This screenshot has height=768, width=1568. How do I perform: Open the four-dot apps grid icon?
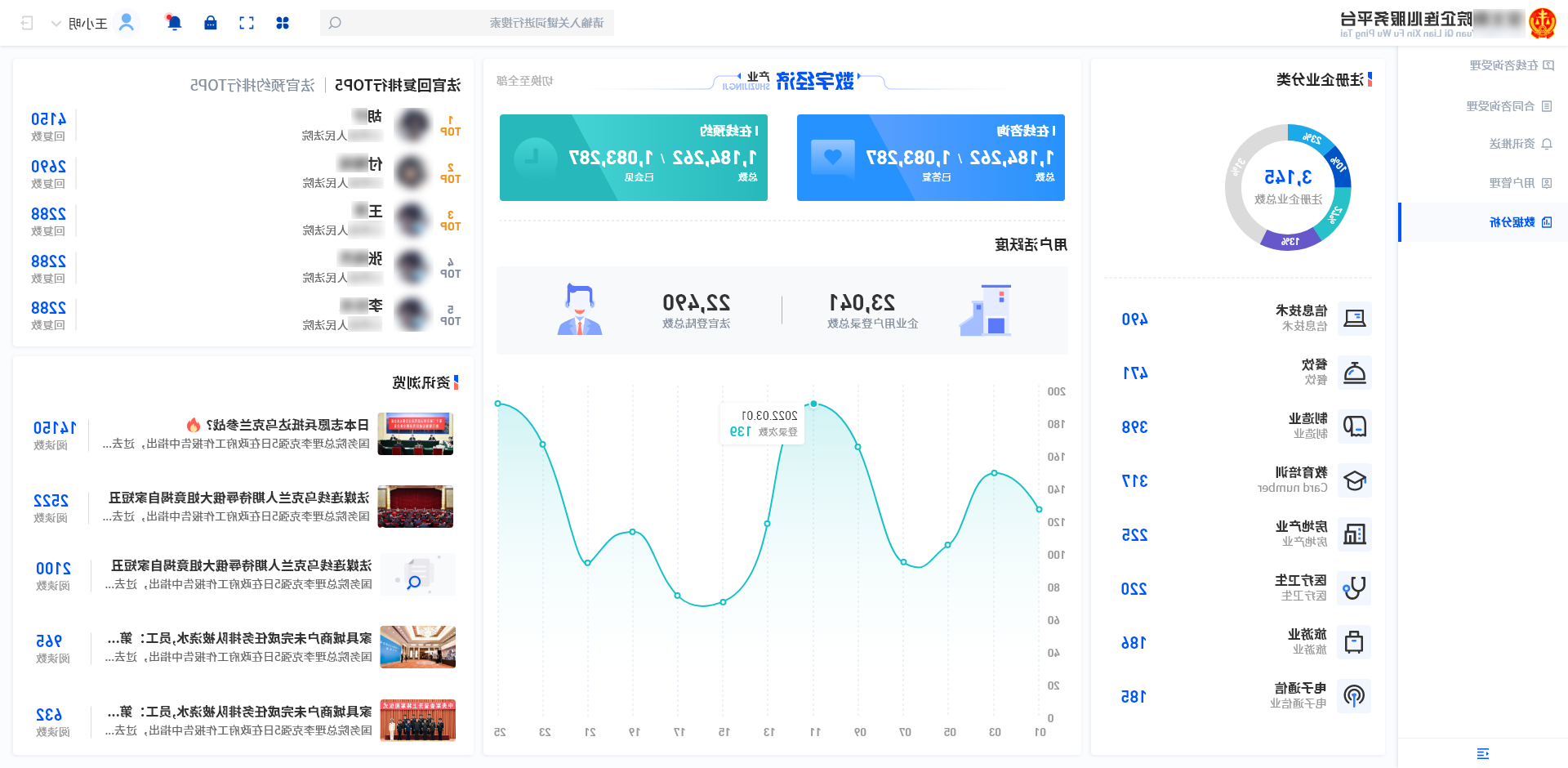tap(283, 23)
